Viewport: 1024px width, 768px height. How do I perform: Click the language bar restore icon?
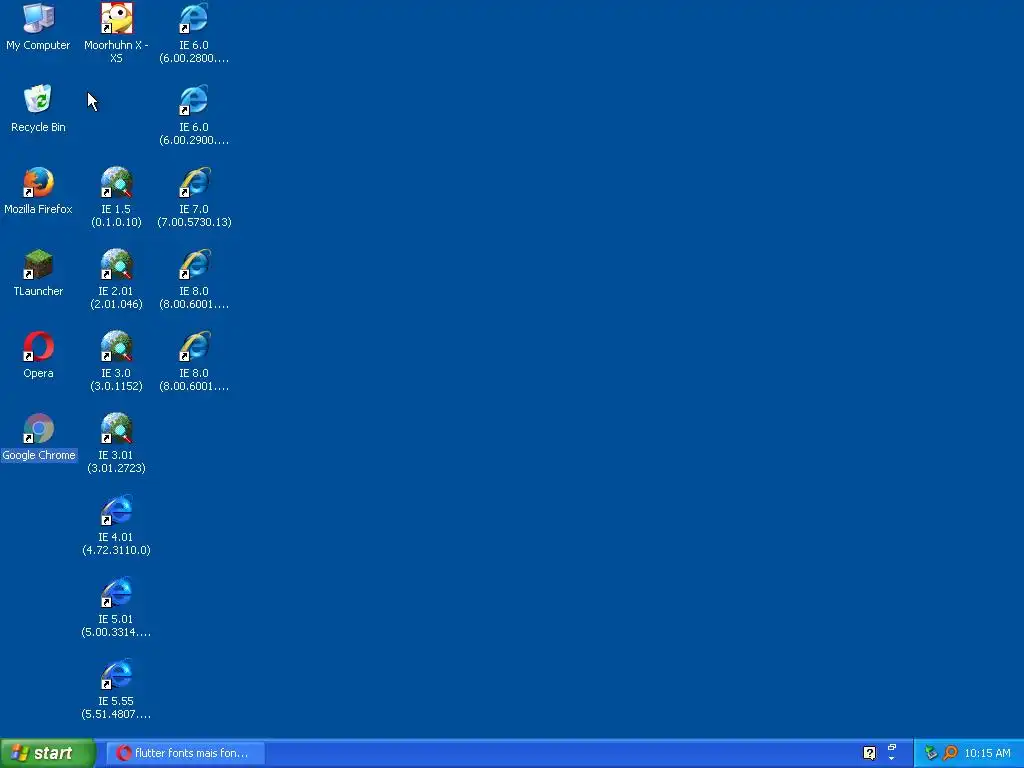click(891, 747)
